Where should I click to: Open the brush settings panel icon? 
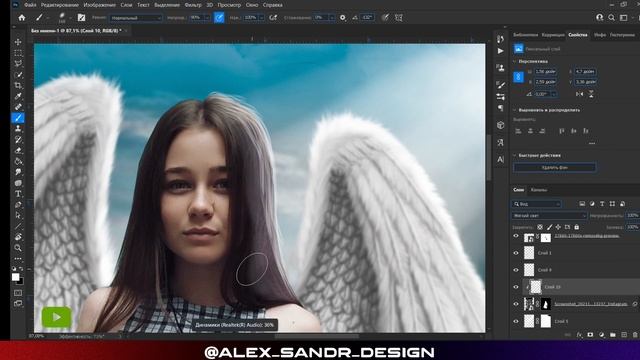point(81,18)
